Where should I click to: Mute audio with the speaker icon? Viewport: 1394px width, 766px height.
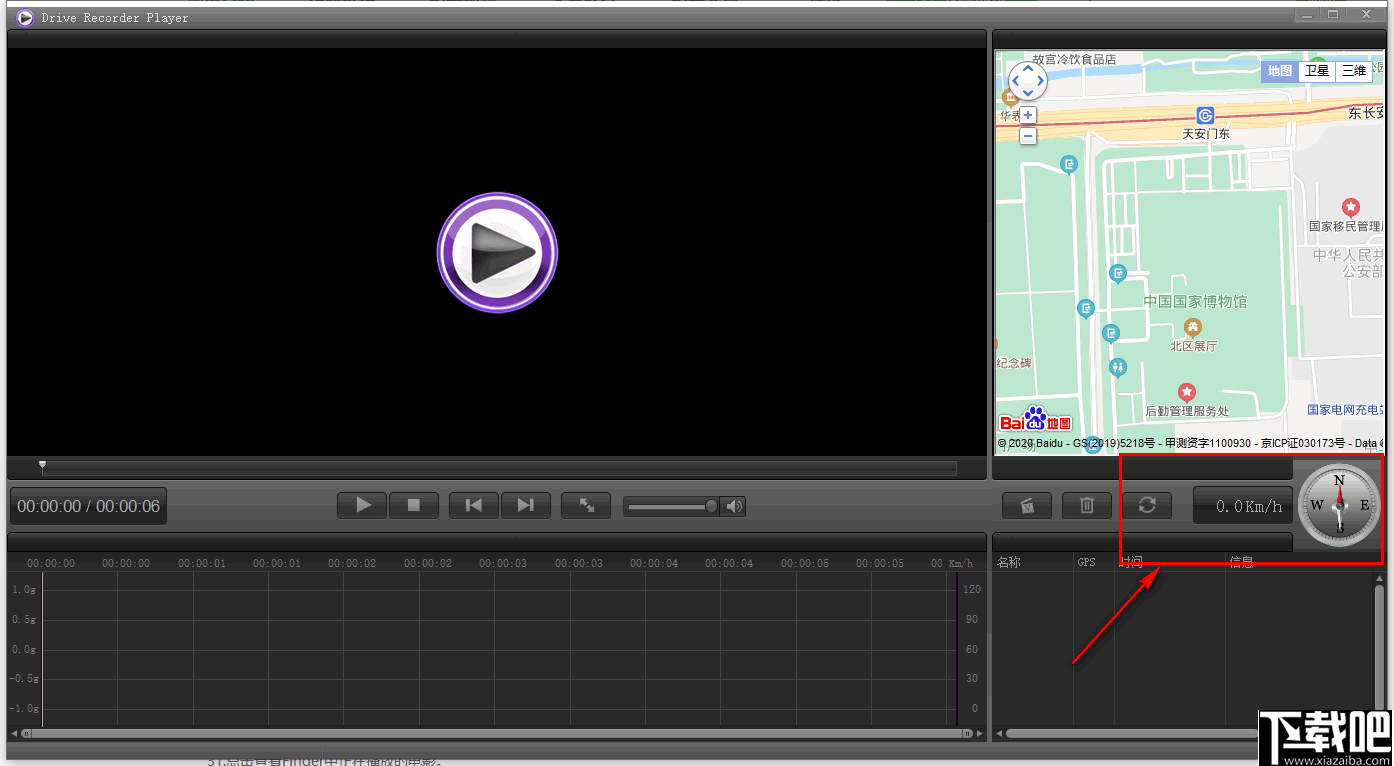point(733,505)
